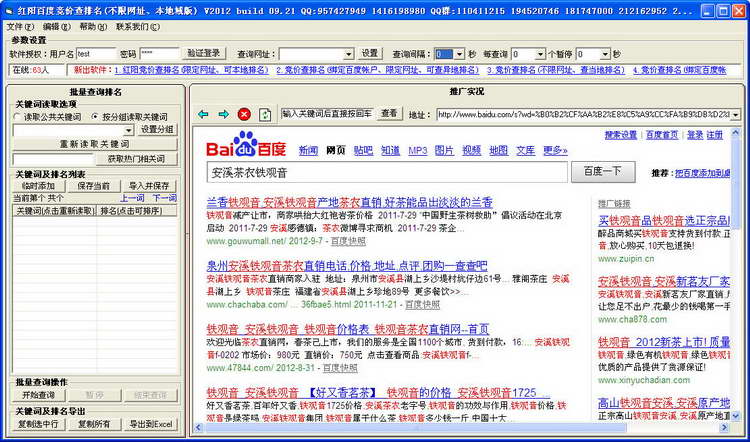Viewport: 750px width, 442px height.
Task: Click the software link 1. 红阳竞价查排名
Action: tap(192, 70)
